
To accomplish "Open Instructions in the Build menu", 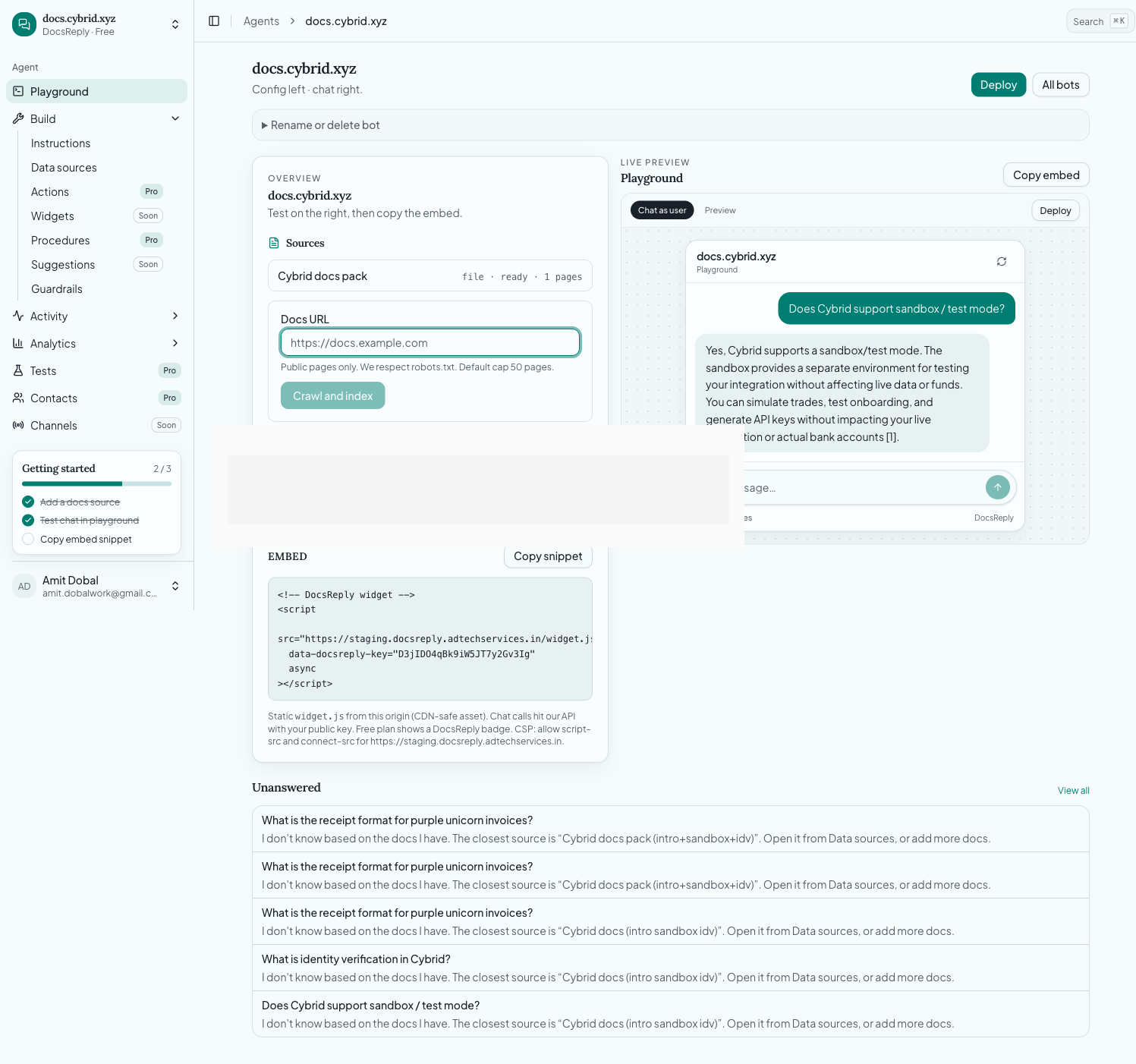I will tap(61, 143).
